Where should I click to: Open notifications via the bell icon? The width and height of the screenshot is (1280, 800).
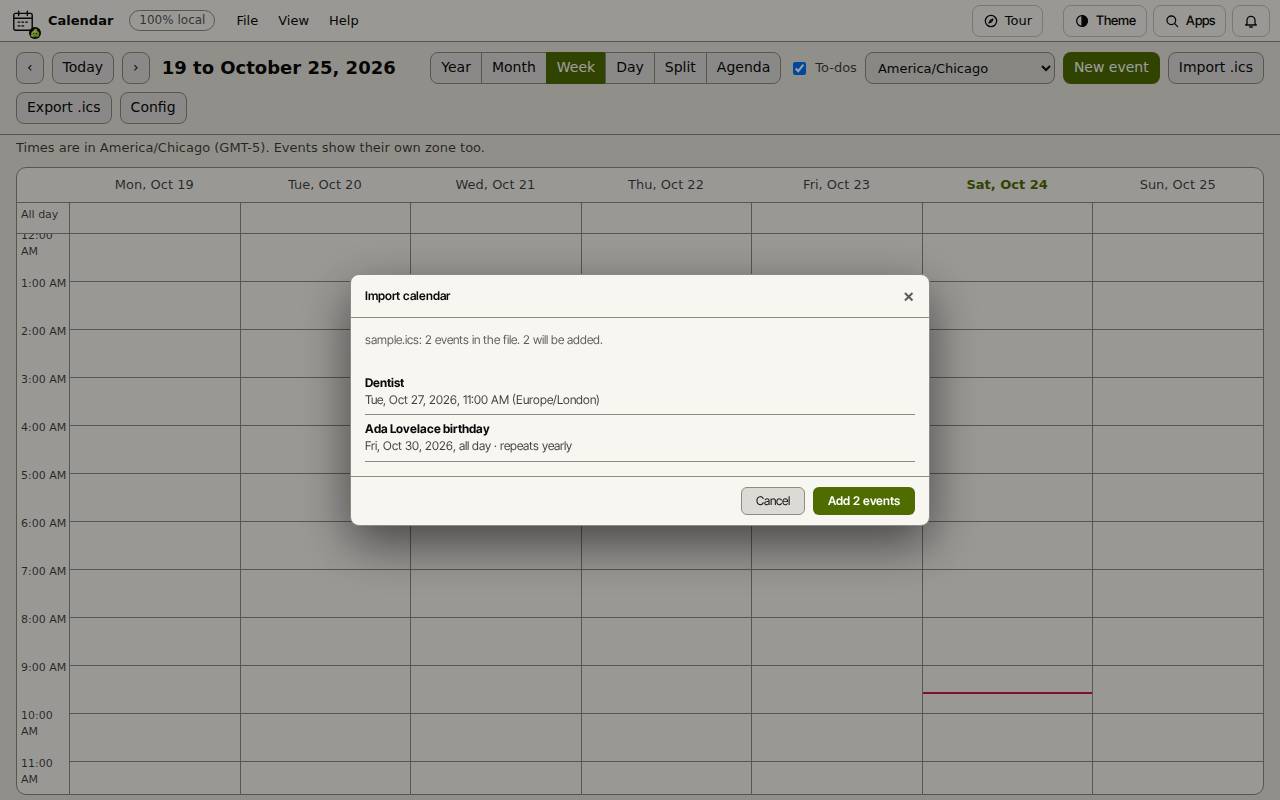click(1251, 21)
